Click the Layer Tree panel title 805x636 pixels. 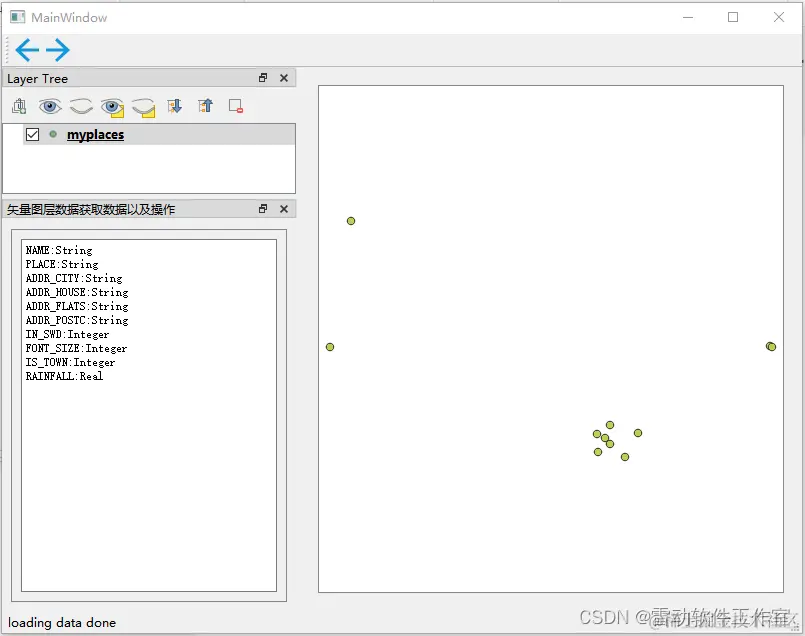click(x=37, y=79)
